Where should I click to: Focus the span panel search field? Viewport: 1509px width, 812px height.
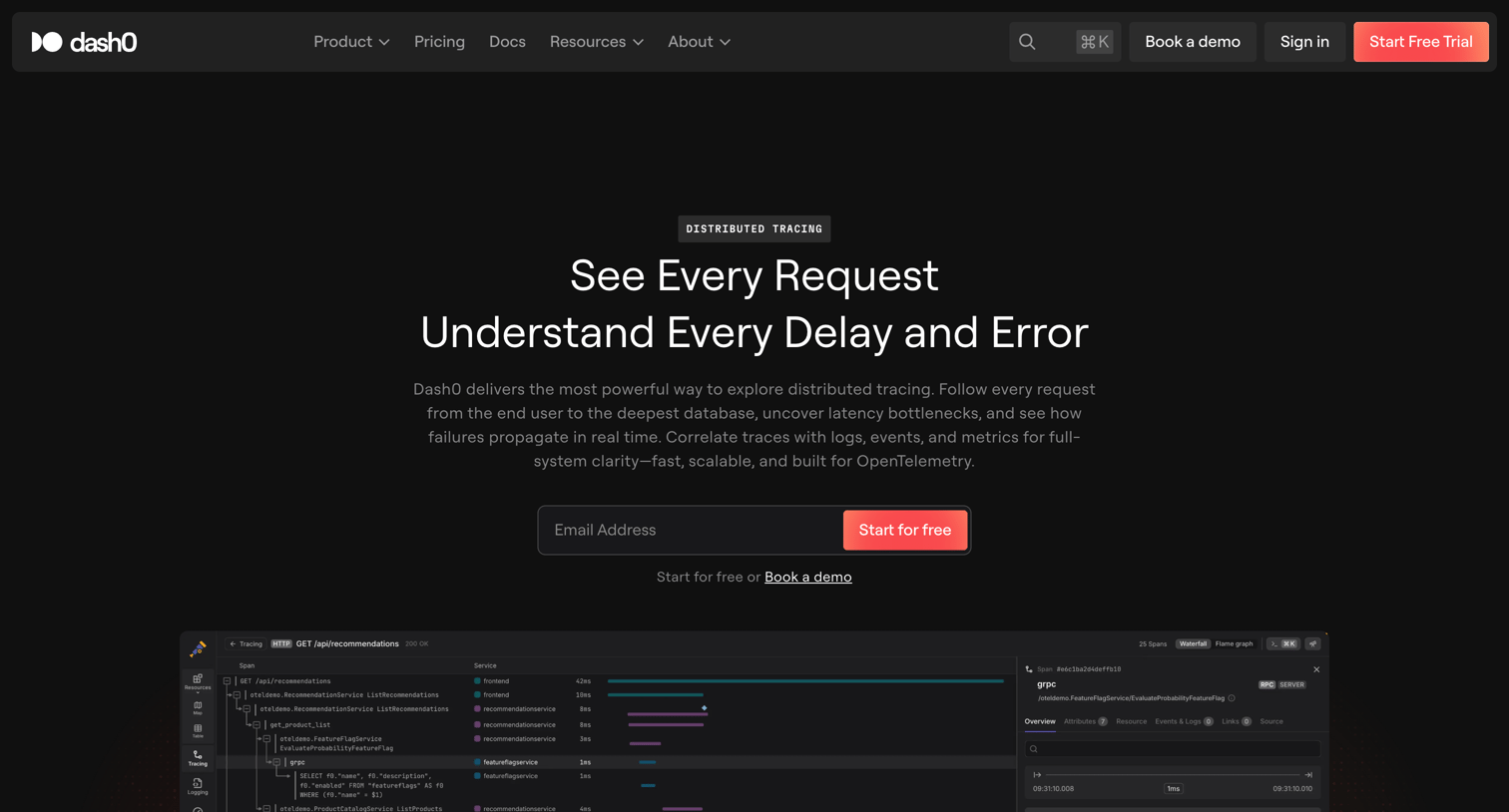1173,749
